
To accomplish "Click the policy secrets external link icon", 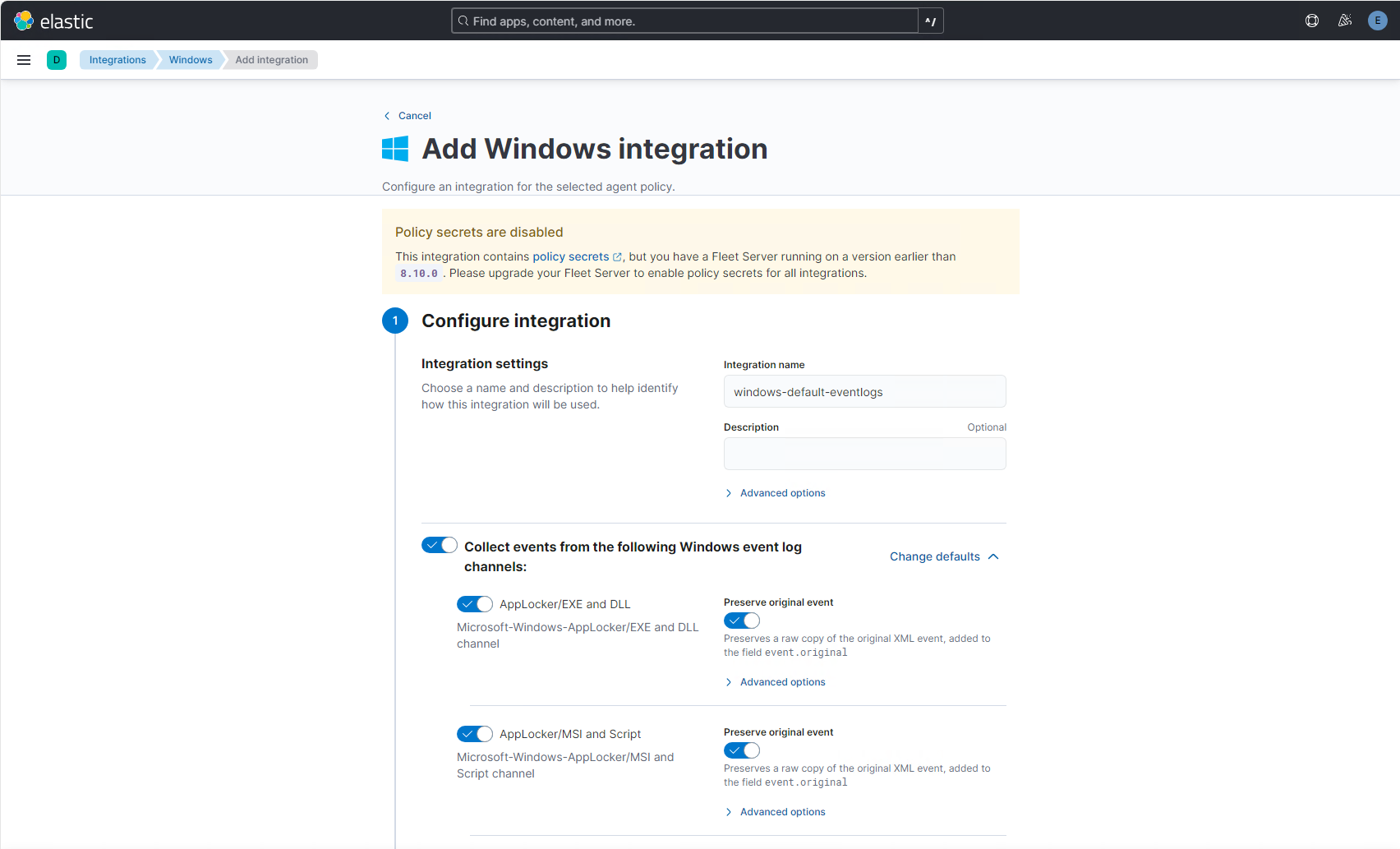I will (618, 257).
